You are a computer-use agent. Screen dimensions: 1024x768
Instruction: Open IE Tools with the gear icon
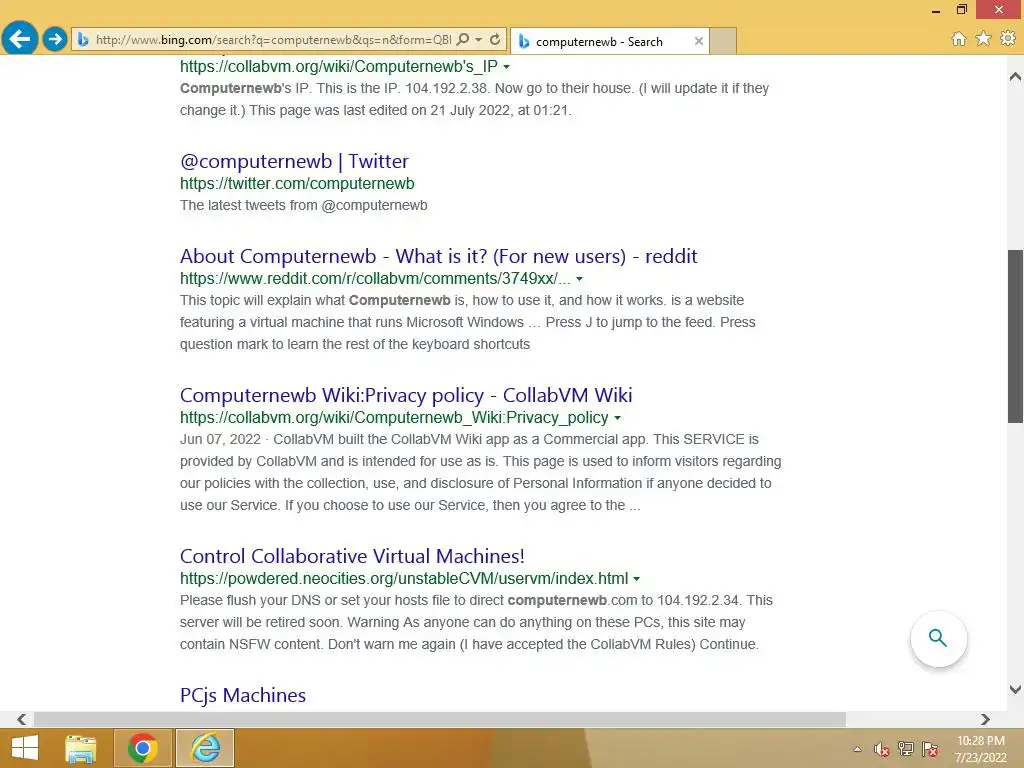point(1008,39)
